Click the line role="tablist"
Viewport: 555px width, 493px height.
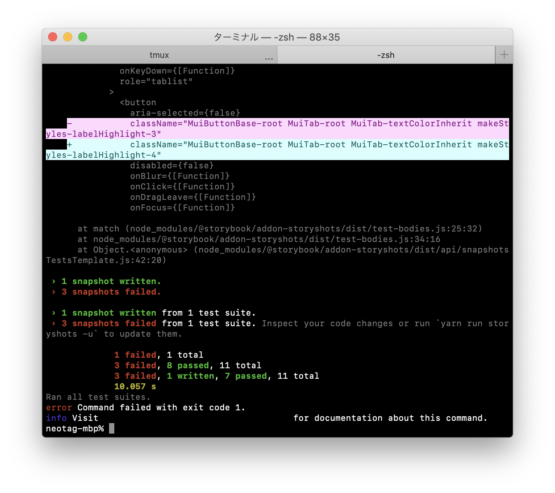(x=156, y=81)
